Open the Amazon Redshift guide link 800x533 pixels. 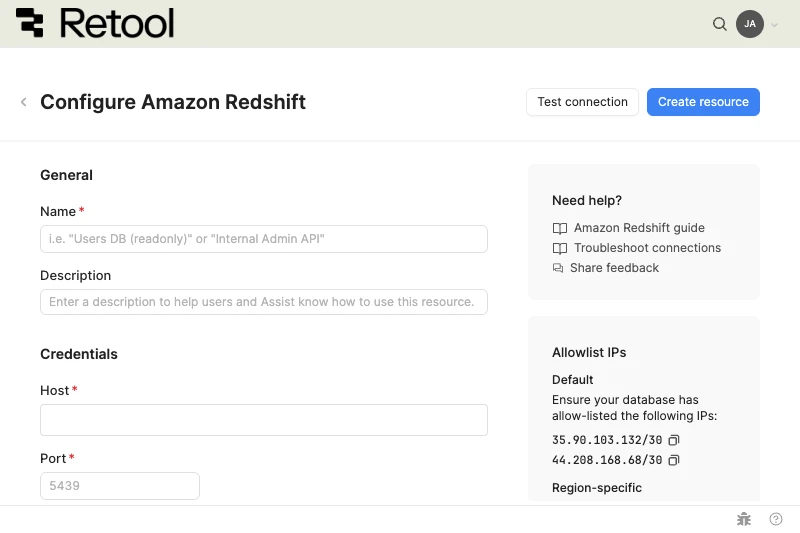tap(639, 227)
